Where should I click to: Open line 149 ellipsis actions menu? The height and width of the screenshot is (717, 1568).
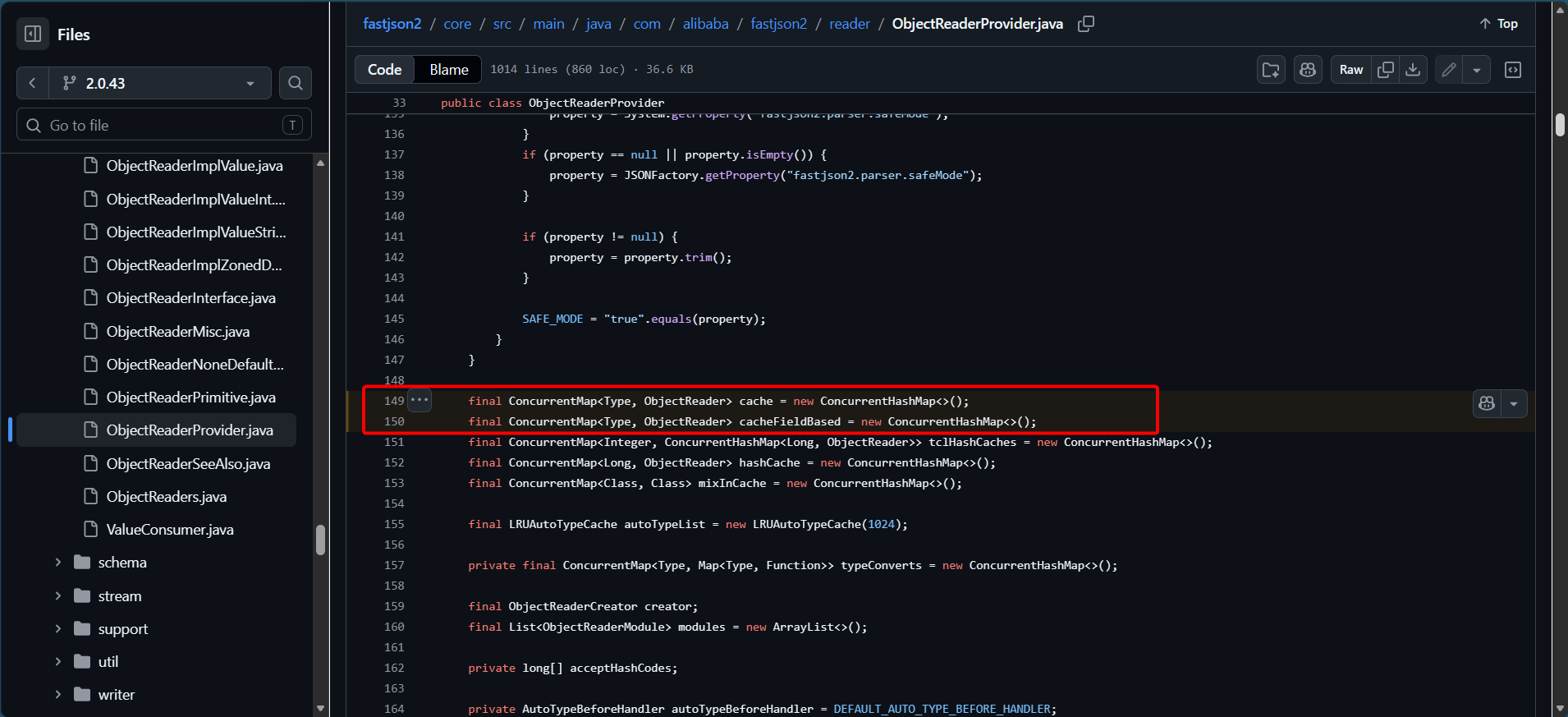(x=420, y=400)
